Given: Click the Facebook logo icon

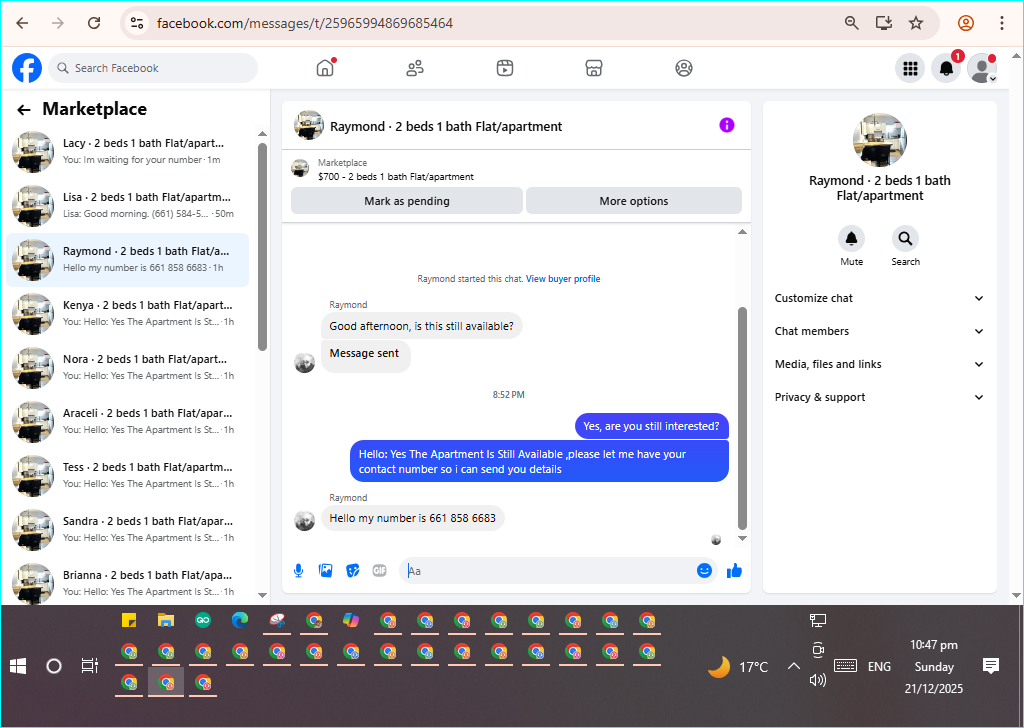Looking at the screenshot, I should coord(27,68).
